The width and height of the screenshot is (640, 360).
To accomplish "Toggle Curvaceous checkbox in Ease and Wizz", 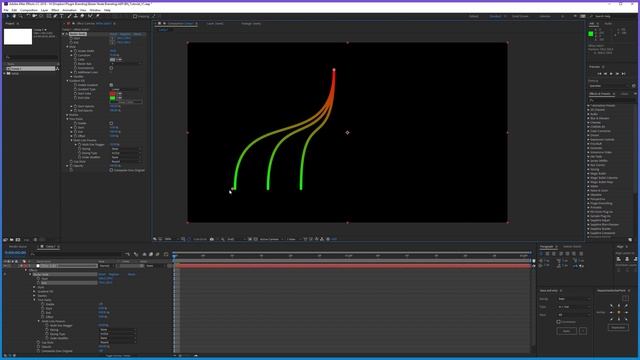I will (x=558, y=322).
